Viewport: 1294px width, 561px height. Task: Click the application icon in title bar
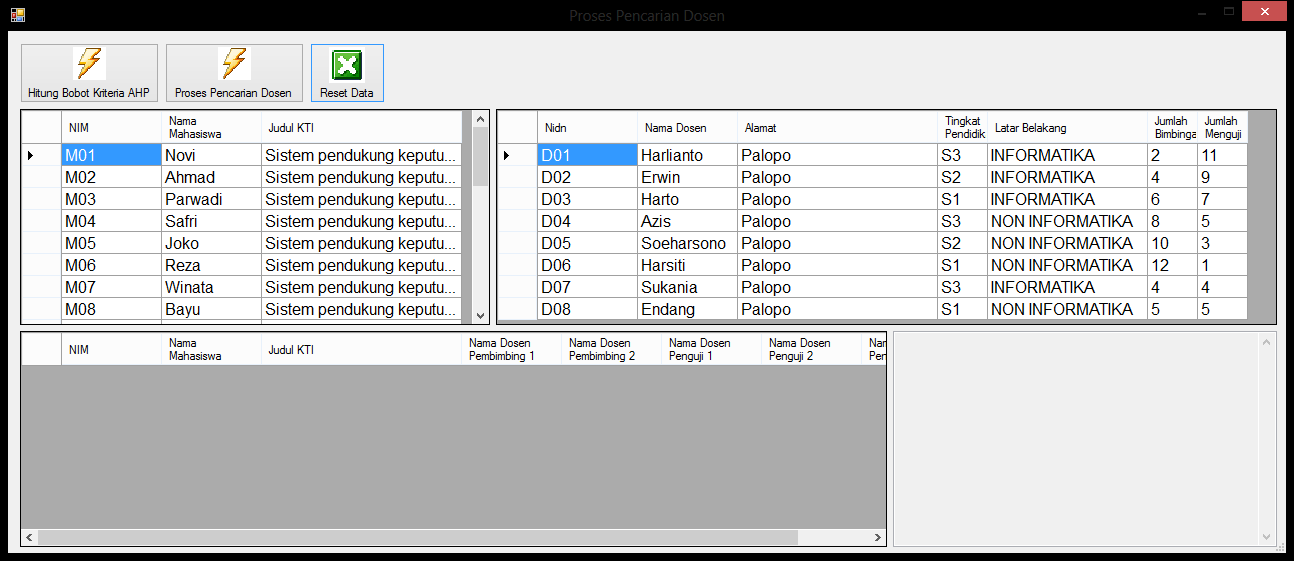pos(17,15)
